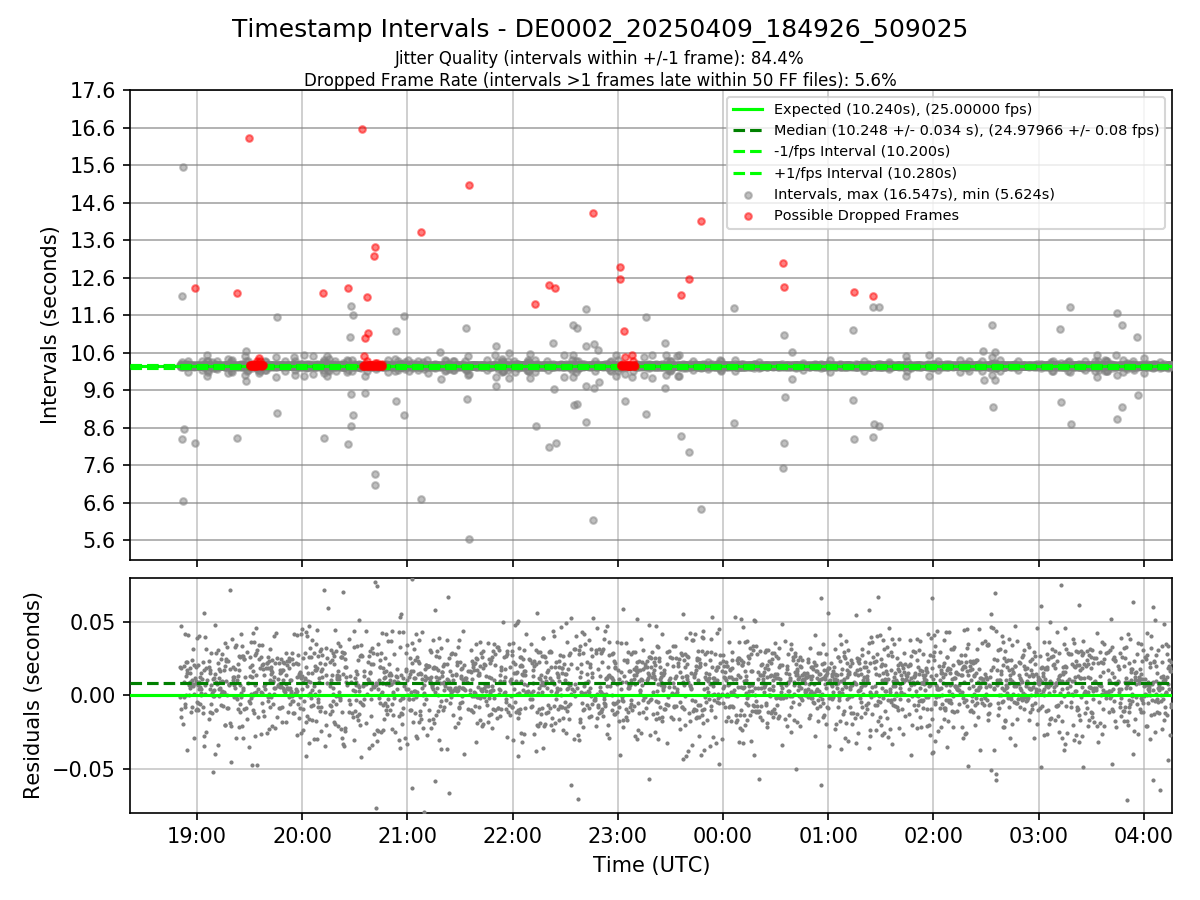
Task: Click the gray outlier point near 15.6 at far left
Action: [x=183, y=167]
